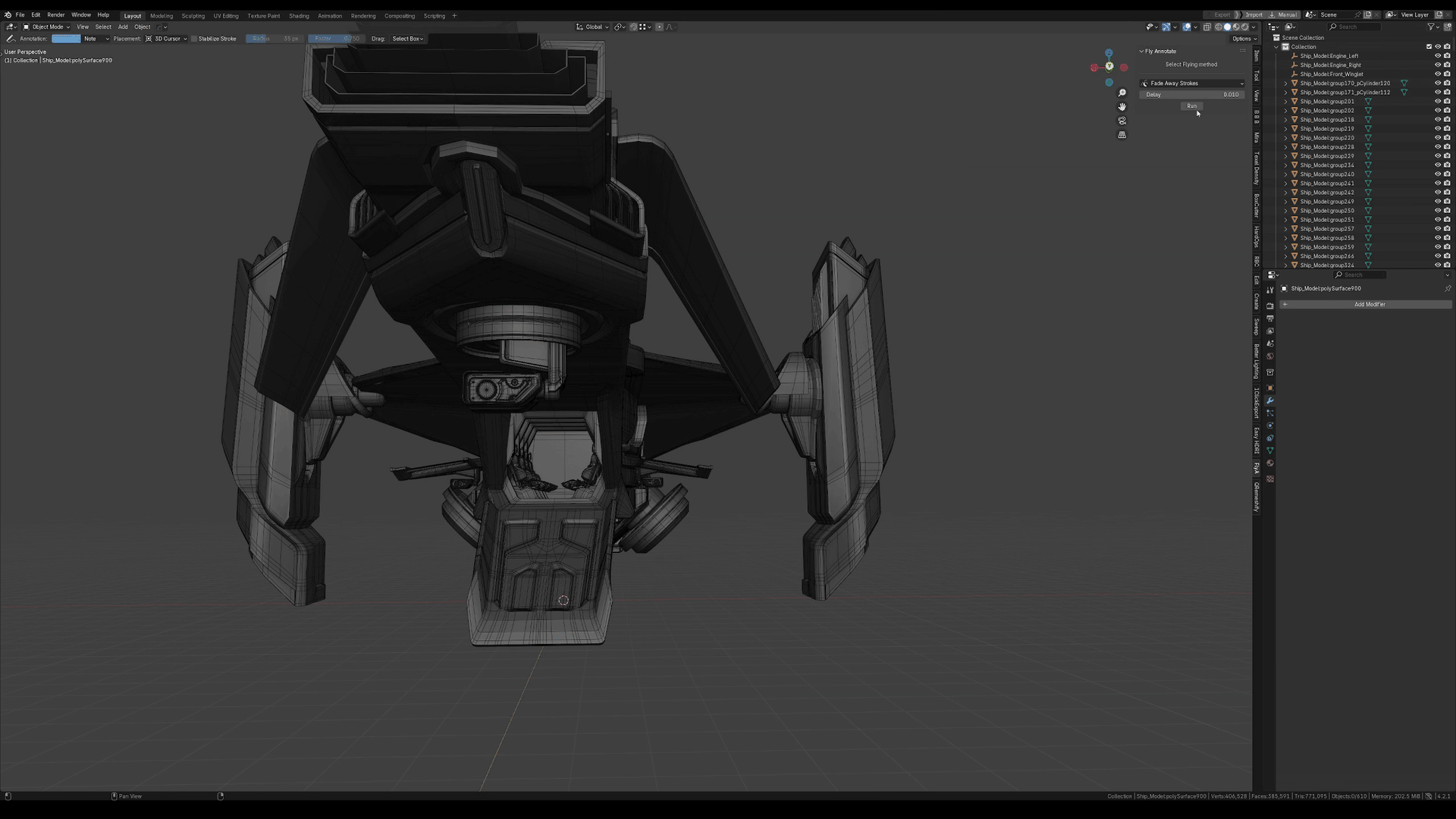1456x819 pixels.
Task: Open the Render menu
Action: (56, 15)
